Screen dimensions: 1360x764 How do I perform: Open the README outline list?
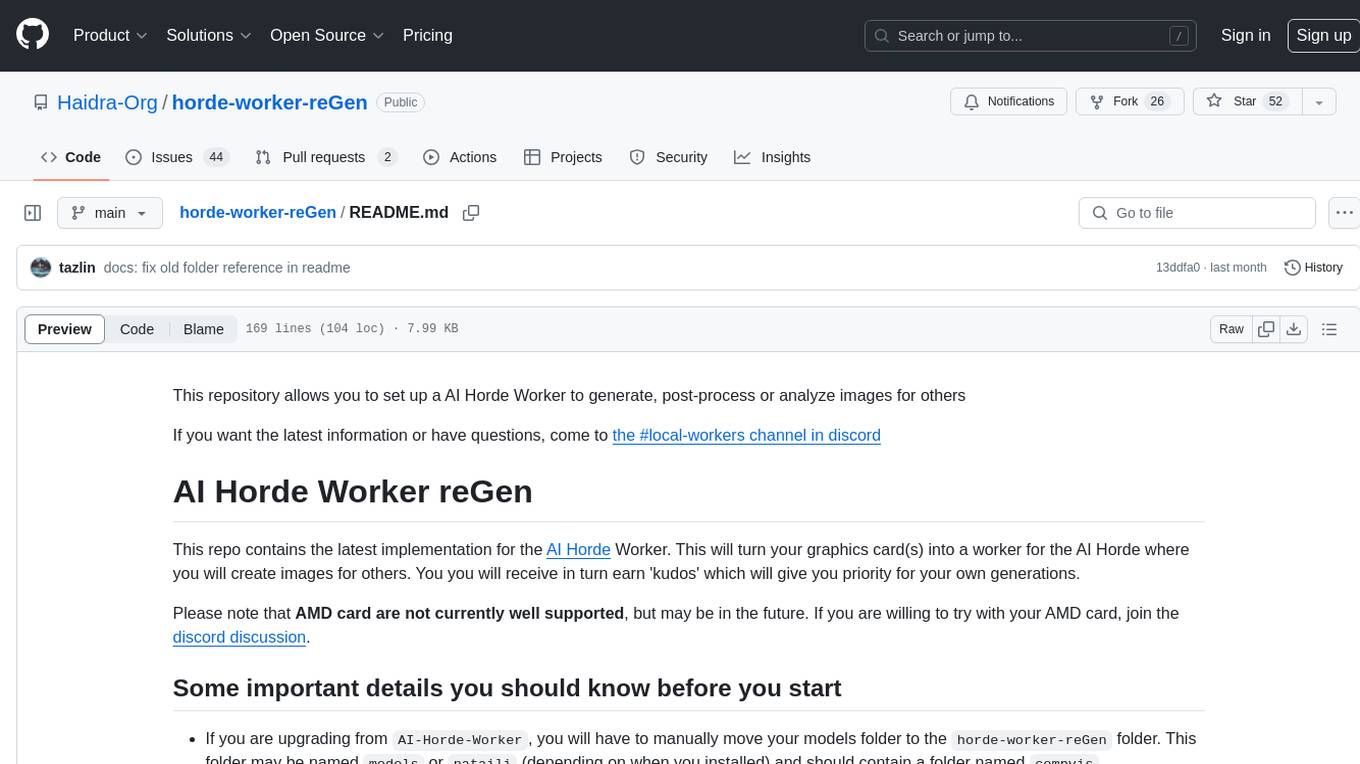1329,329
